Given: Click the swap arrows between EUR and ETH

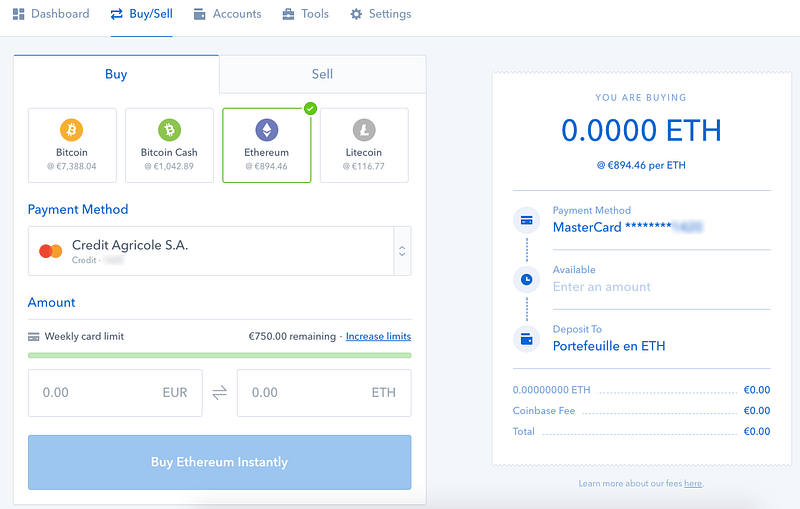Looking at the screenshot, I should 220,393.
